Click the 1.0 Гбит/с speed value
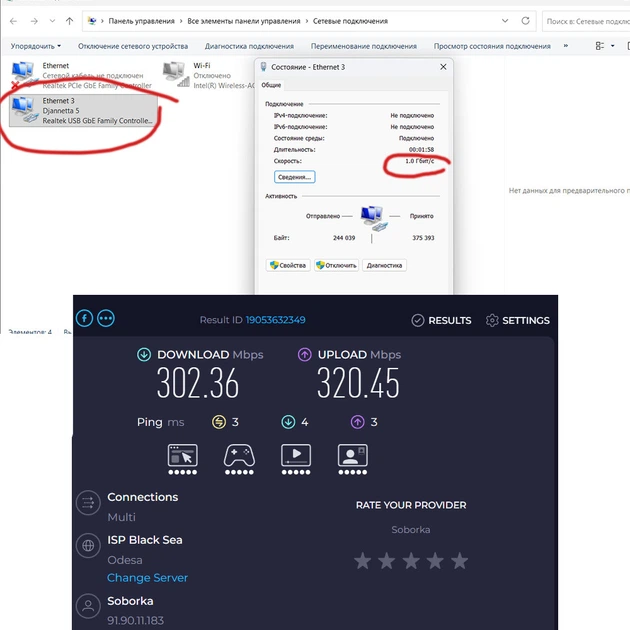The image size is (630, 630). (x=419, y=161)
